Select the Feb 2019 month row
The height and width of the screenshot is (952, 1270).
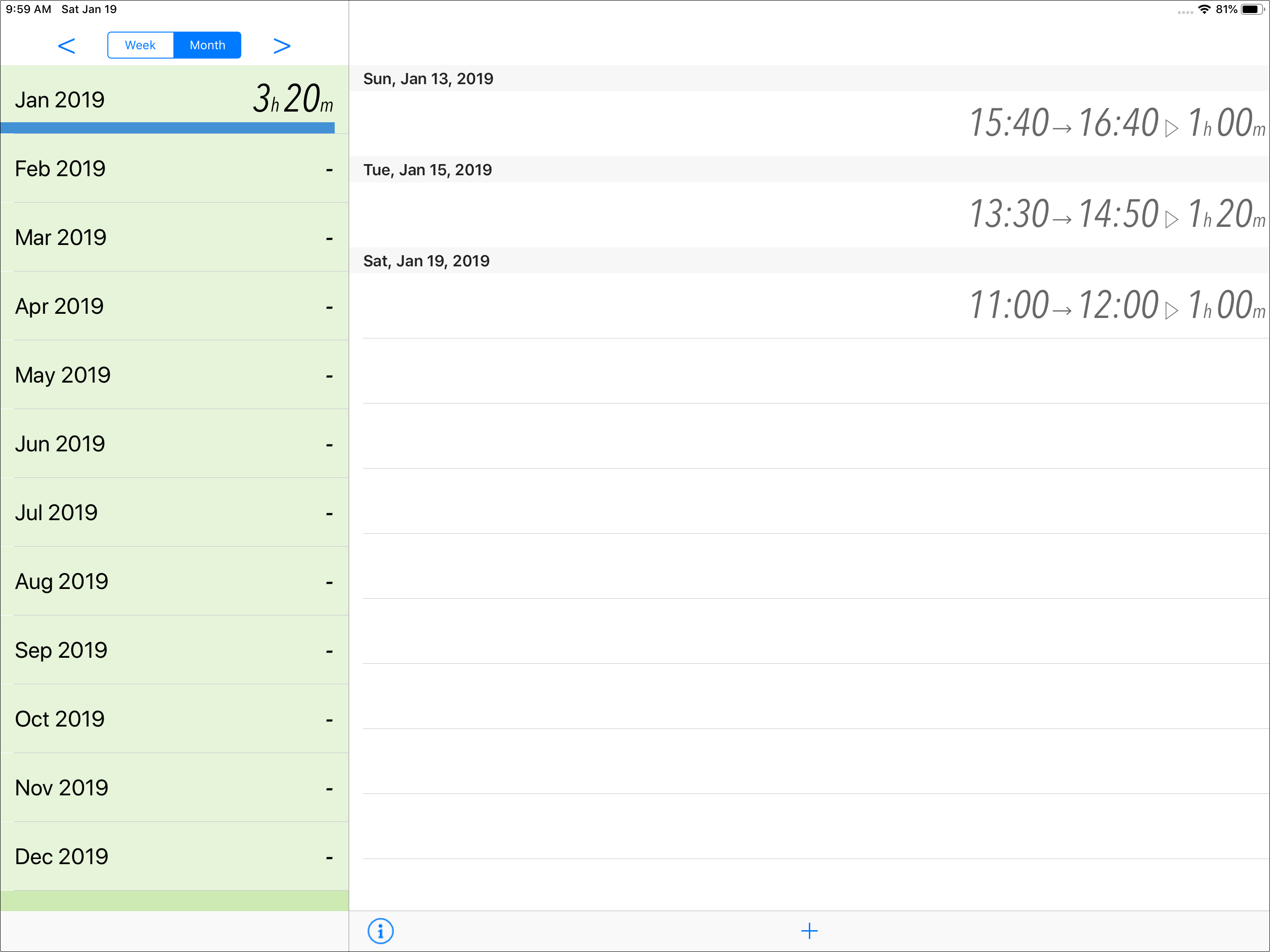click(174, 168)
